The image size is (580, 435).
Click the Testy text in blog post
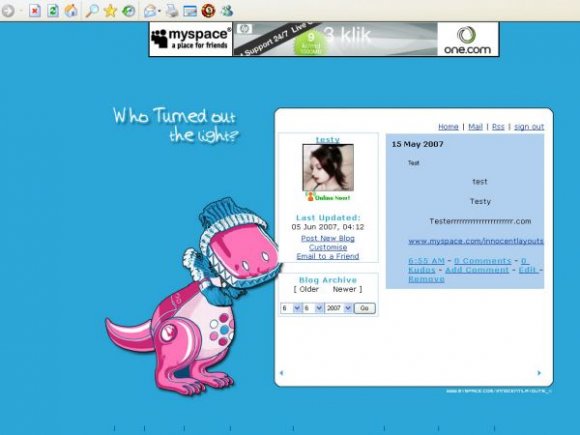[480, 202]
